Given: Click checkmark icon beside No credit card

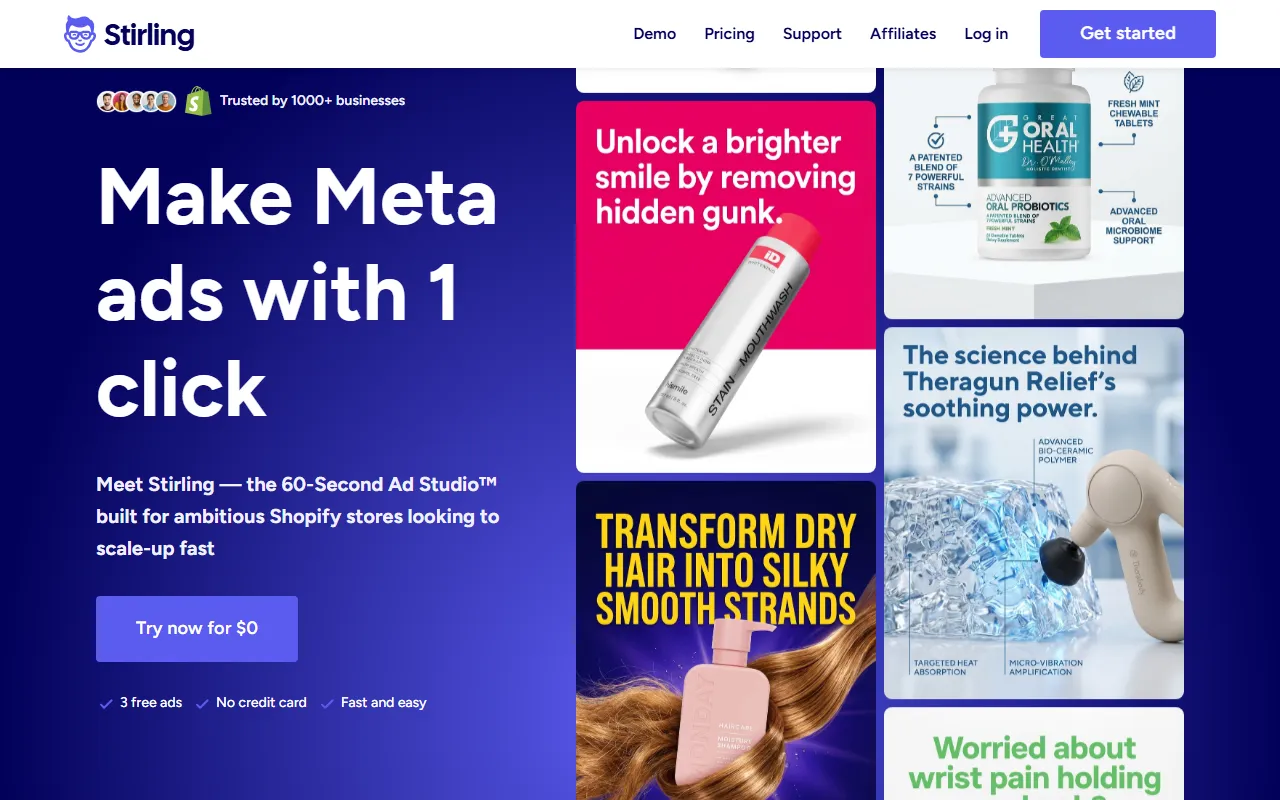Looking at the screenshot, I should click(202, 704).
